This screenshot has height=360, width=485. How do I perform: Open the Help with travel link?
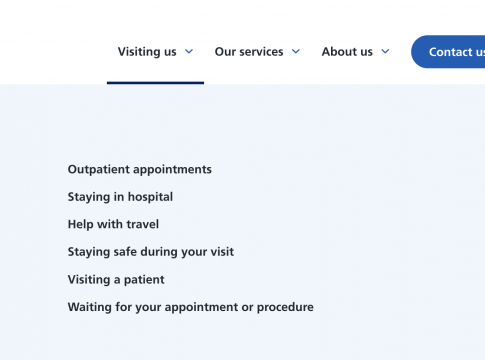pos(113,224)
